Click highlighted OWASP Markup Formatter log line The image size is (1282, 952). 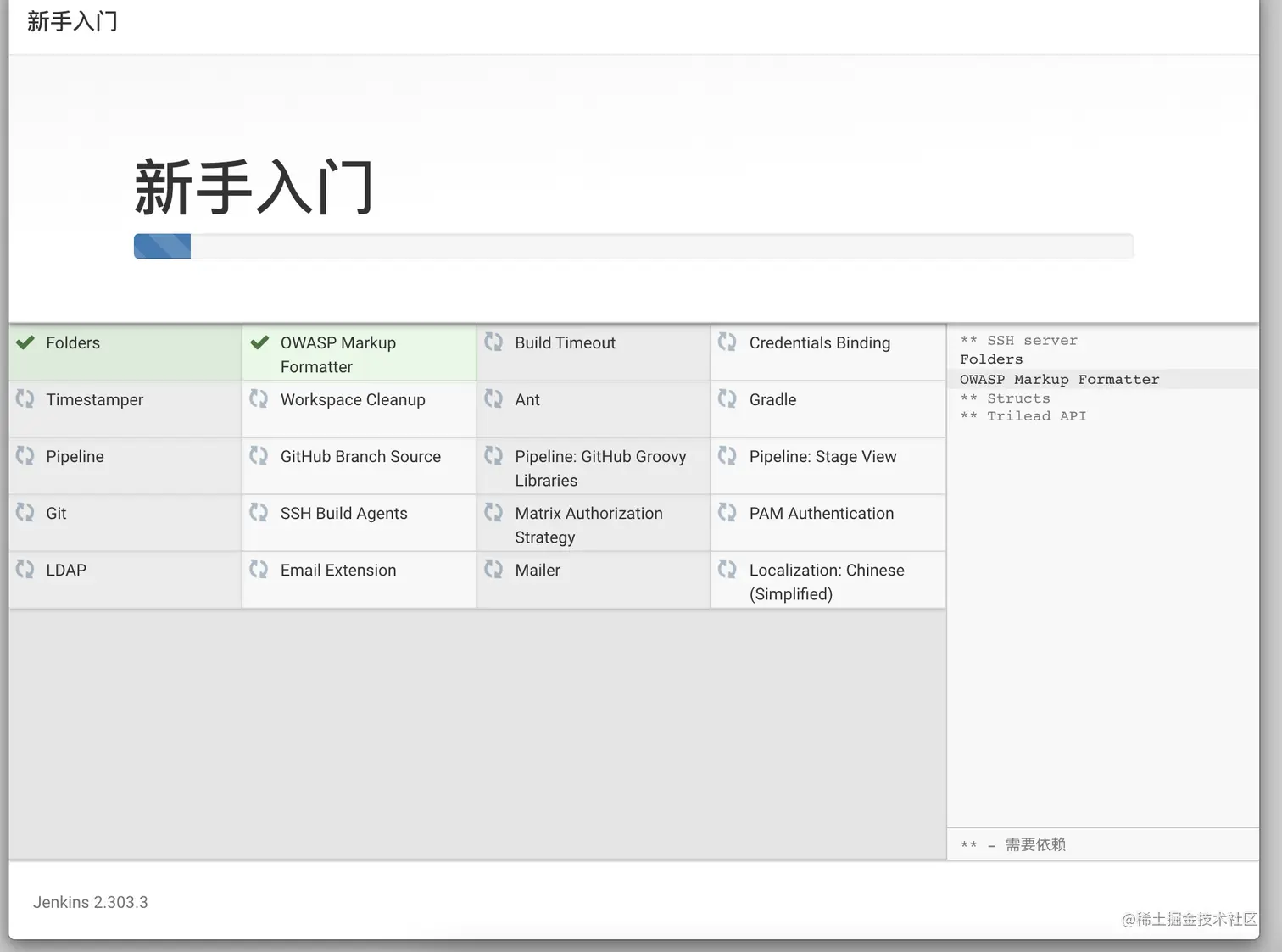1059,379
